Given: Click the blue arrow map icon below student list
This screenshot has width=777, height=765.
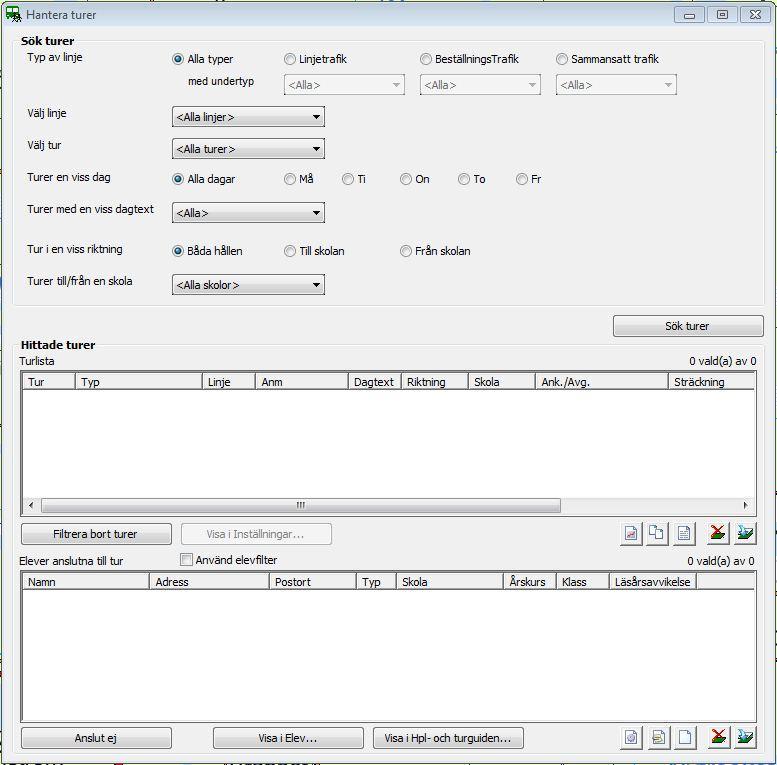Looking at the screenshot, I should pos(745,738).
